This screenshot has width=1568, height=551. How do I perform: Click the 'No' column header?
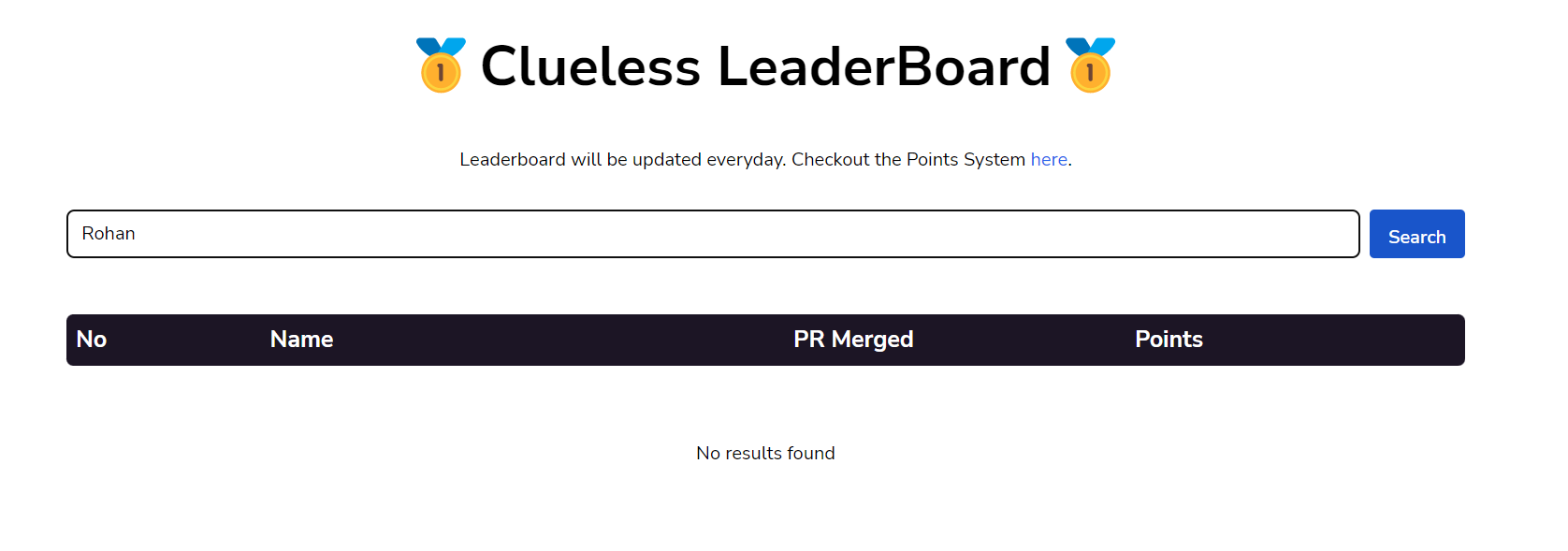click(91, 340)
